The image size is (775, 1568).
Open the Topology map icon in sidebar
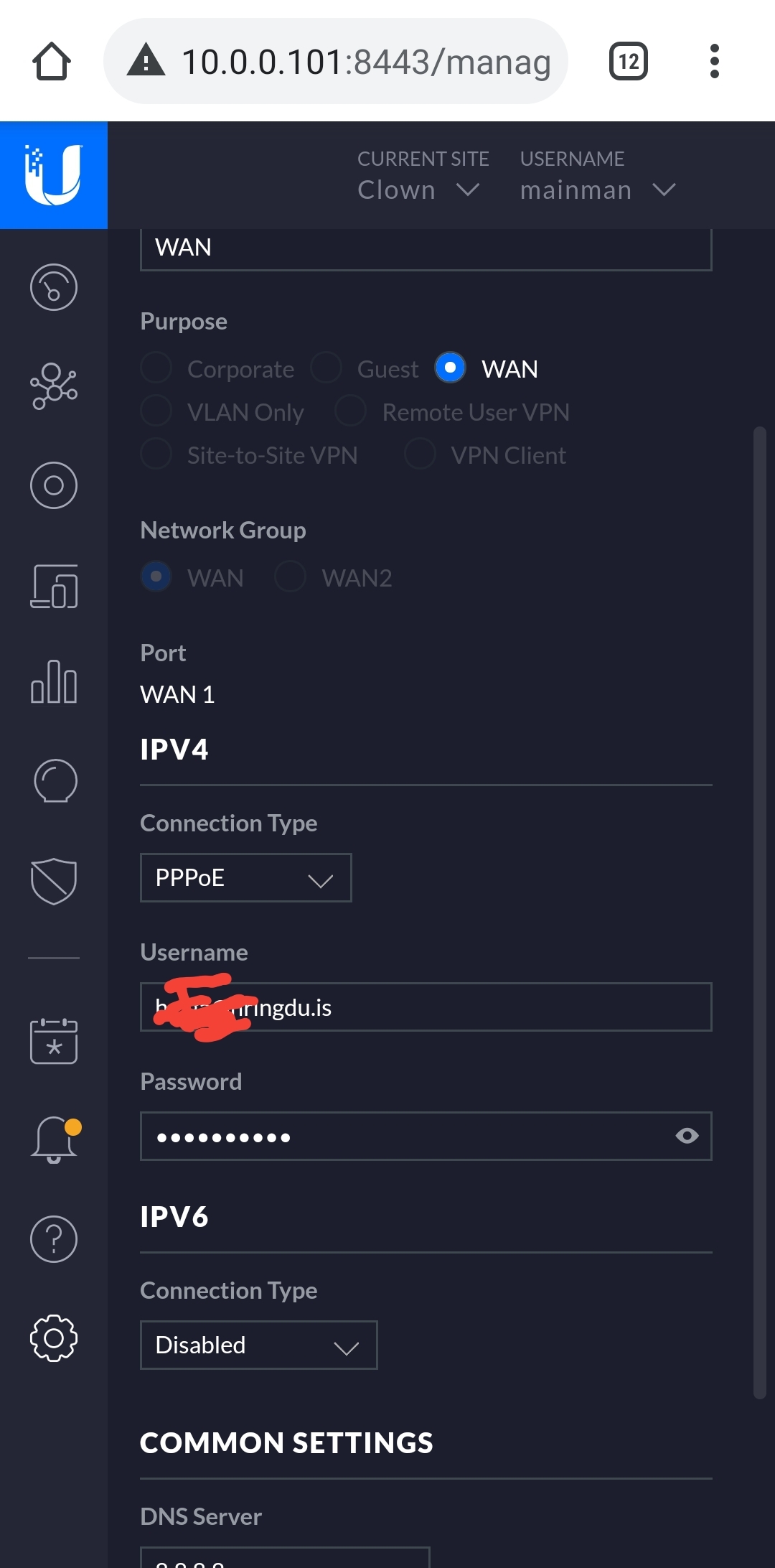[x=54, y=386]
